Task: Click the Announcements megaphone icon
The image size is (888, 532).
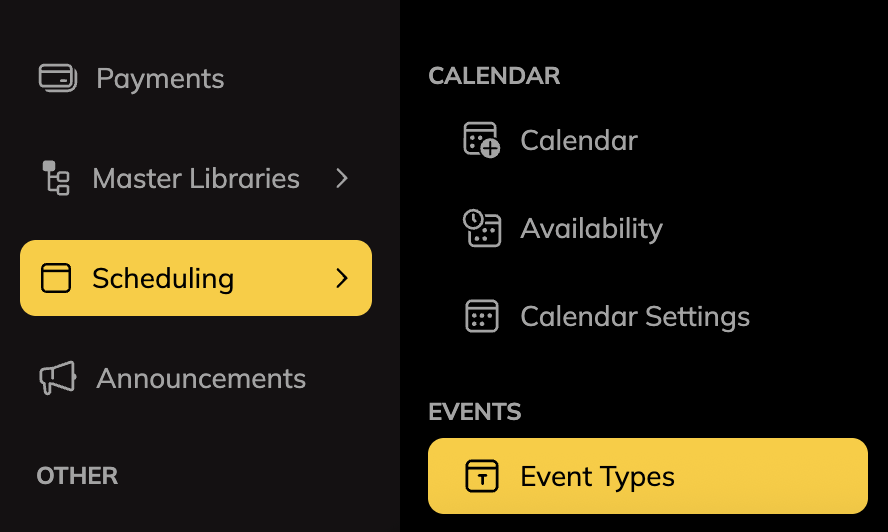Action: point(57,378)
